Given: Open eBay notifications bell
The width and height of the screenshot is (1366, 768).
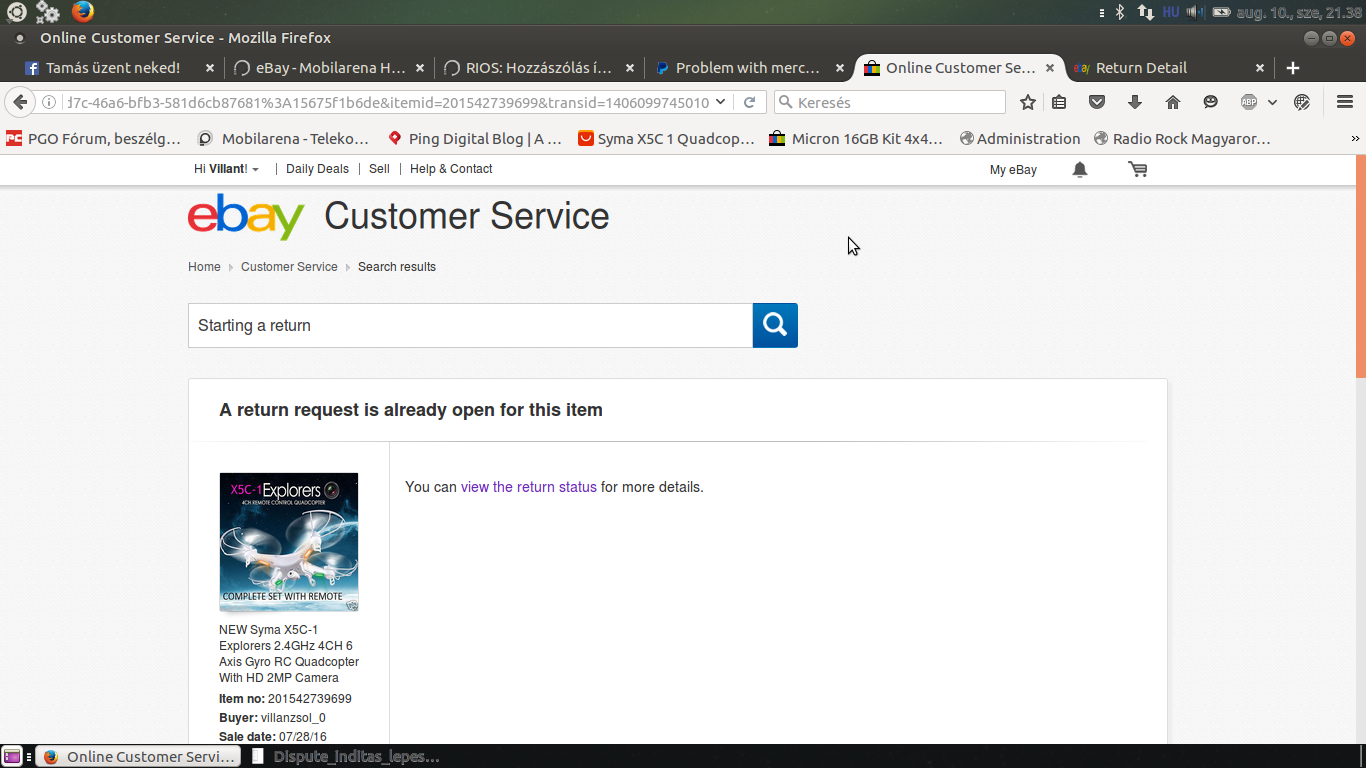Looking at the screenshot, I should (1080, 170).
